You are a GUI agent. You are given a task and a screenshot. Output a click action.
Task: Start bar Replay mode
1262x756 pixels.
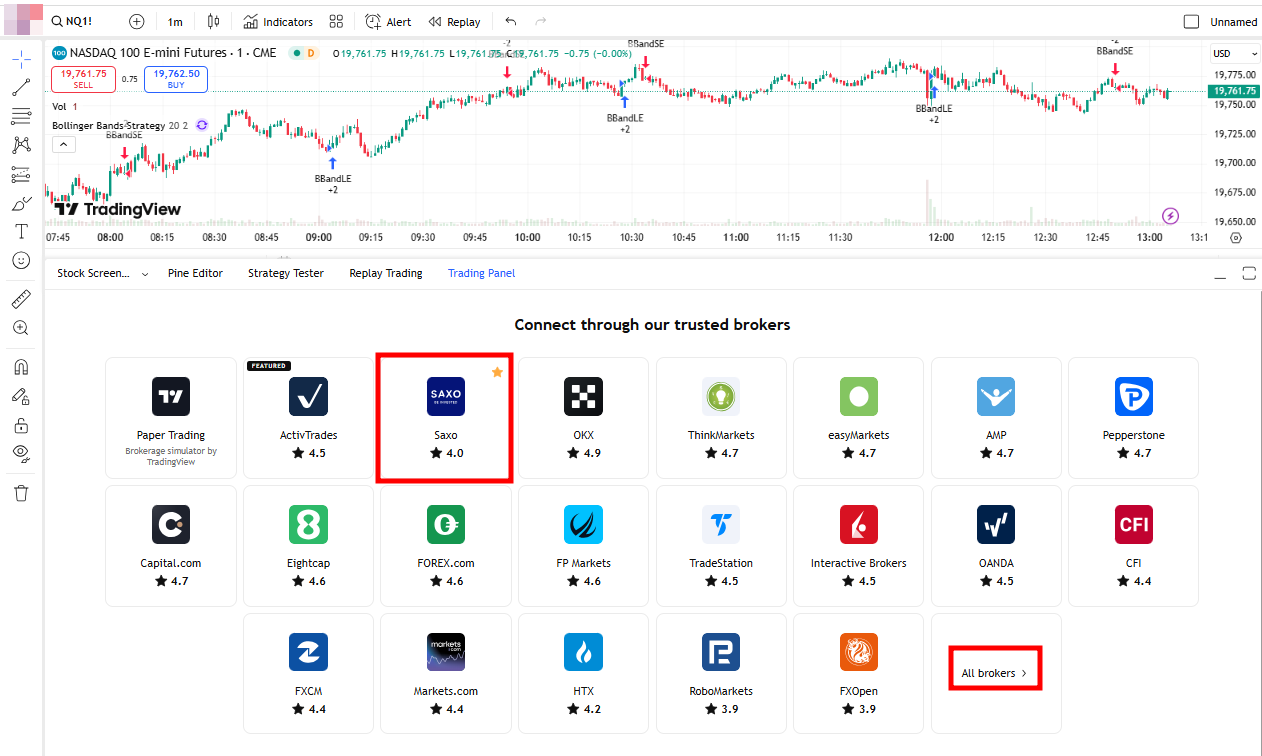point(454,21)
